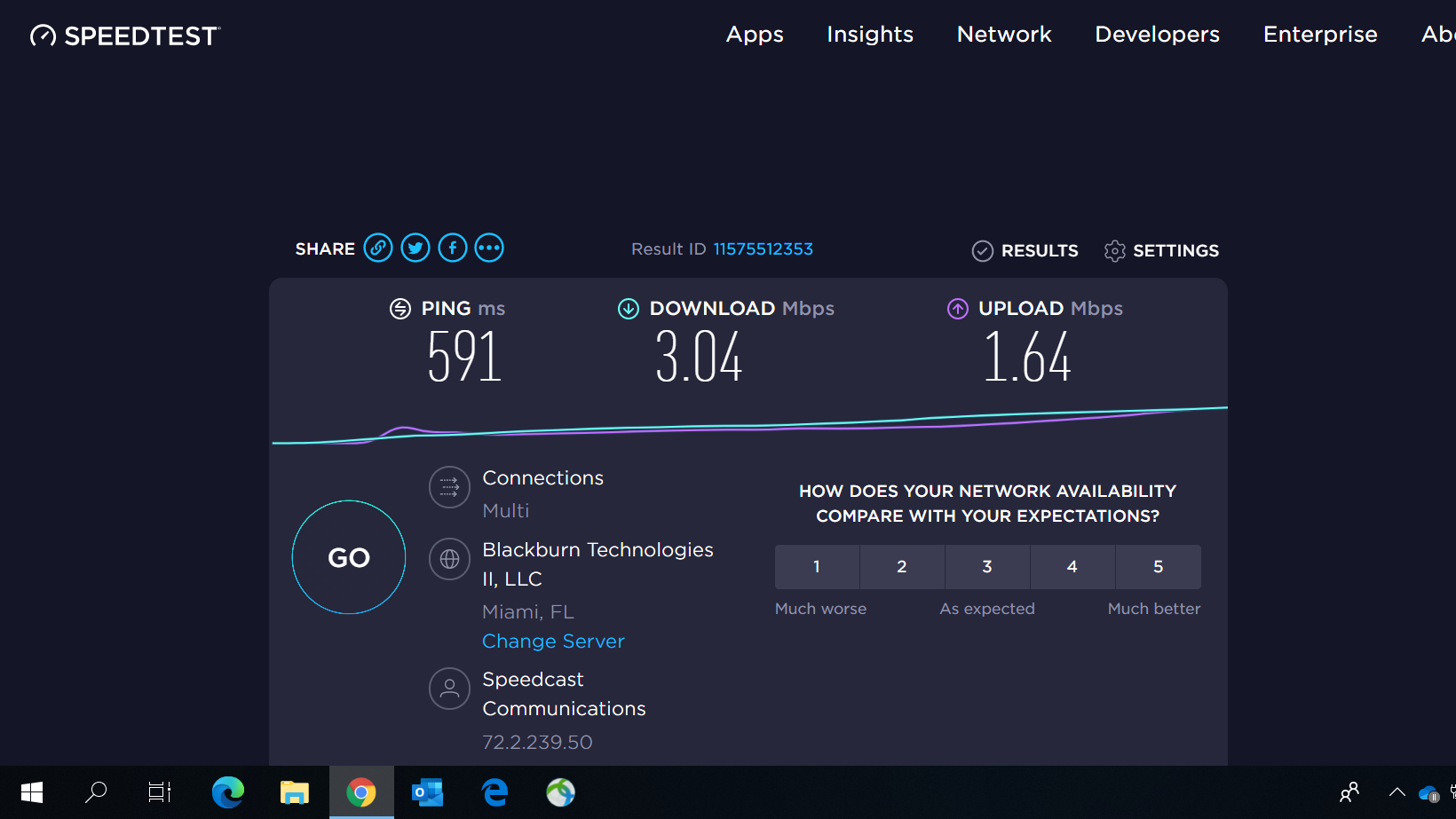
Task: Click the IP address 72.2.239.50
Action: coord(537,742)
